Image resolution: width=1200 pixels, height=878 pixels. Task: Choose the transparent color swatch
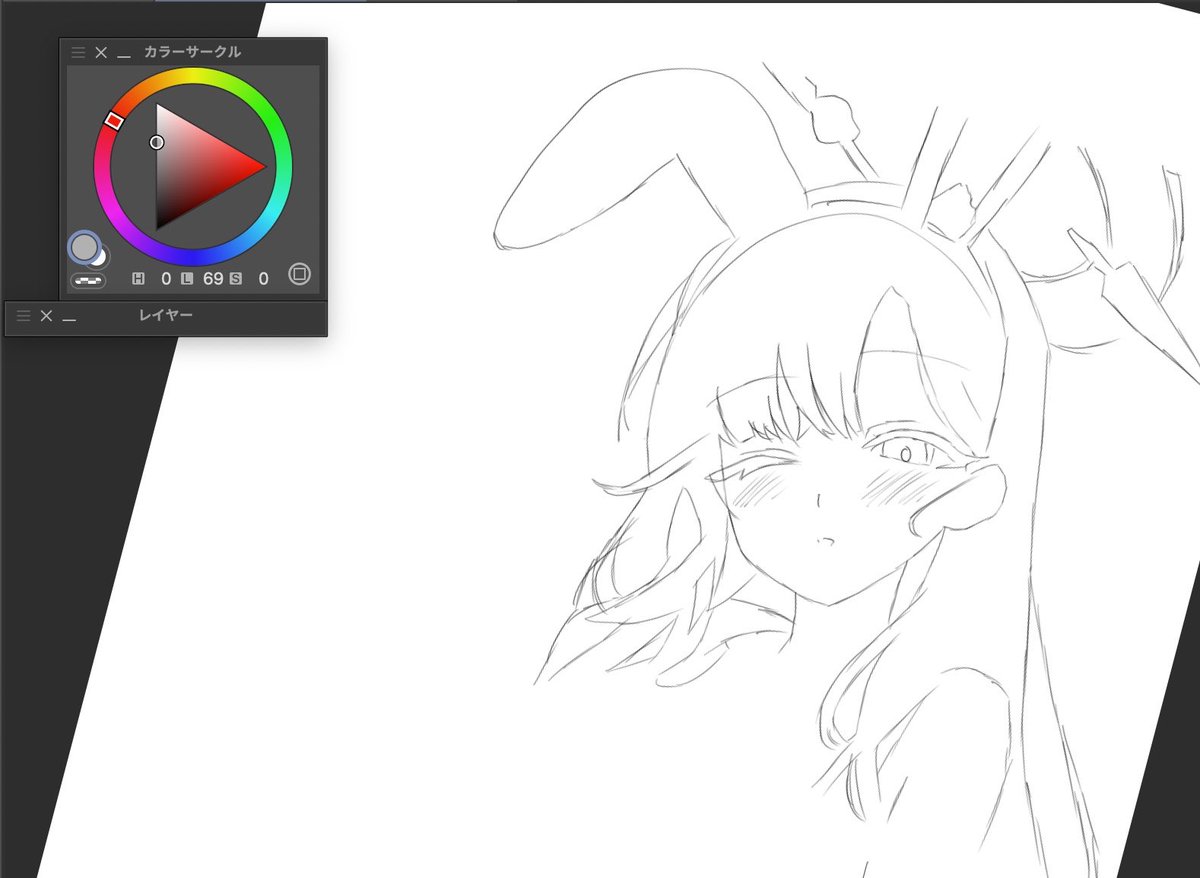pos(89,281)
